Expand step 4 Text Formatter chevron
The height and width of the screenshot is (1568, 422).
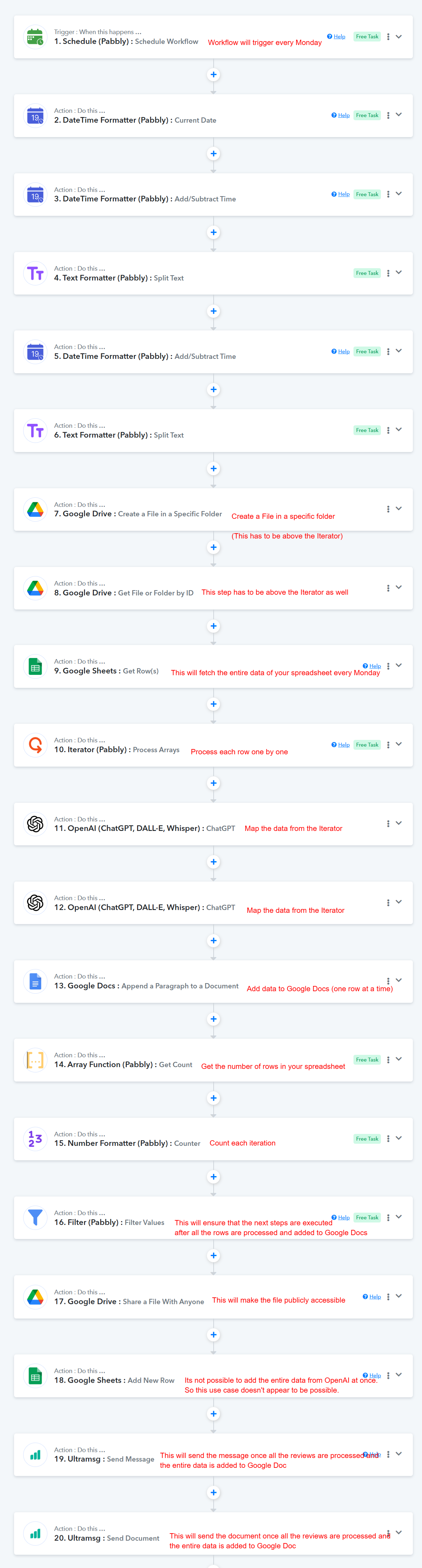(399, 273)
